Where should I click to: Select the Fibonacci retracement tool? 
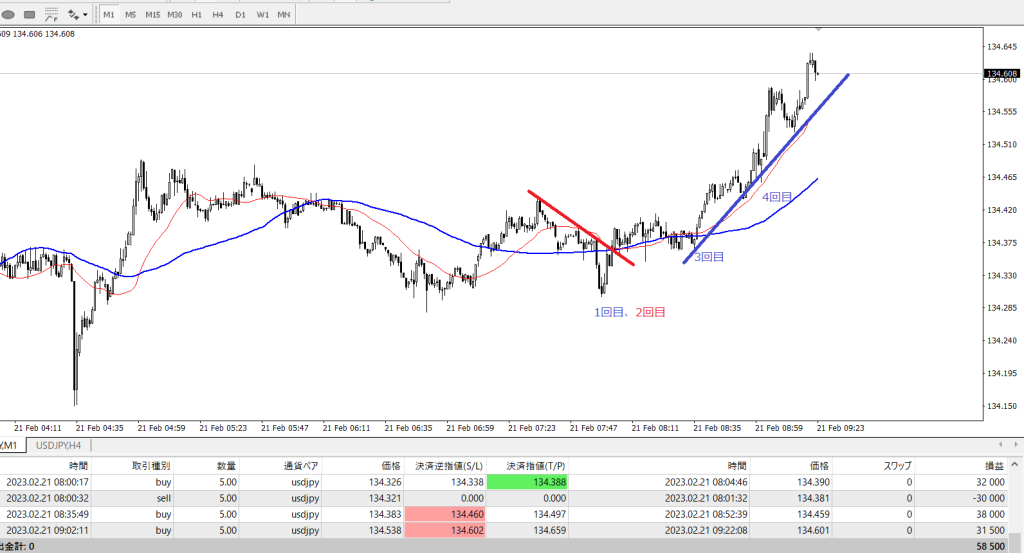(52, 15)
